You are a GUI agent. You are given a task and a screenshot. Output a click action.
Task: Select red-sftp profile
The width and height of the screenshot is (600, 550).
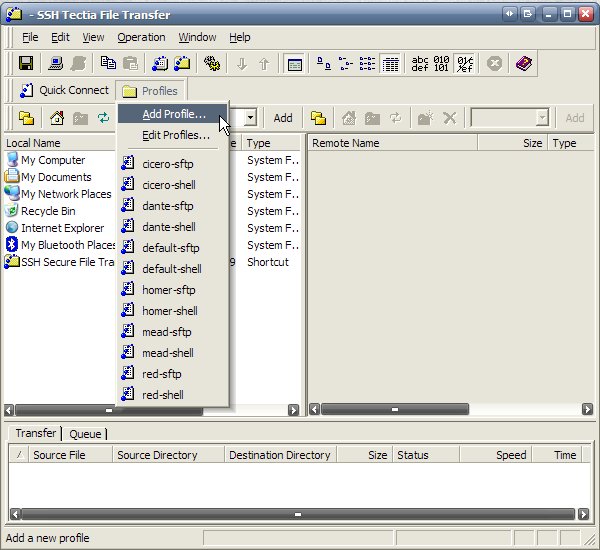(172, 374)
